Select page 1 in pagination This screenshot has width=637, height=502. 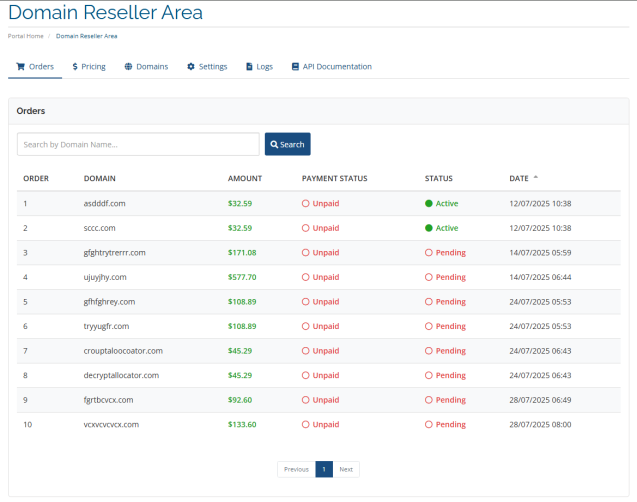click(324, 469)
